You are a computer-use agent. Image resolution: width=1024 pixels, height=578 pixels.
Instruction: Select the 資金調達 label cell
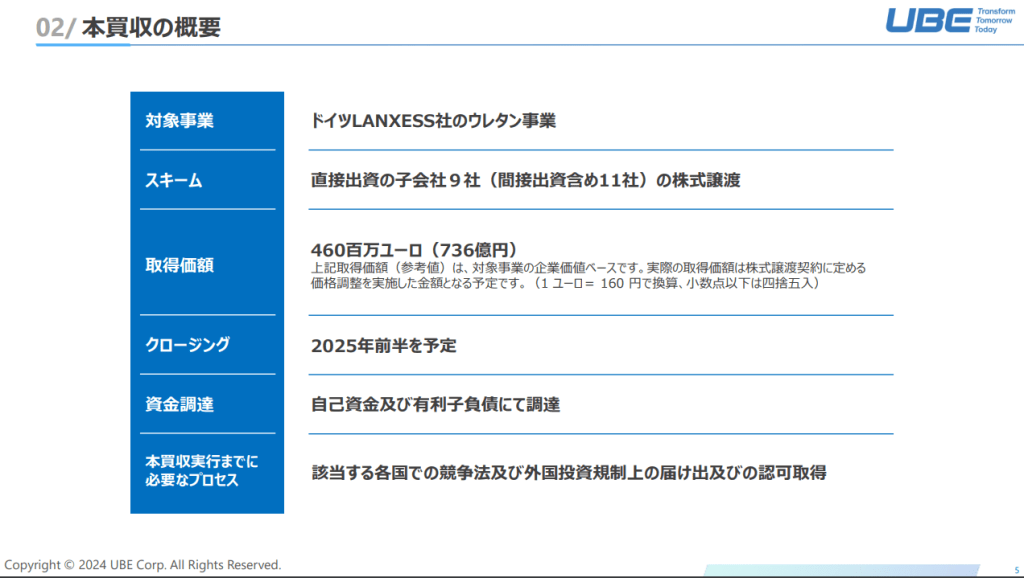pos(180,404)
